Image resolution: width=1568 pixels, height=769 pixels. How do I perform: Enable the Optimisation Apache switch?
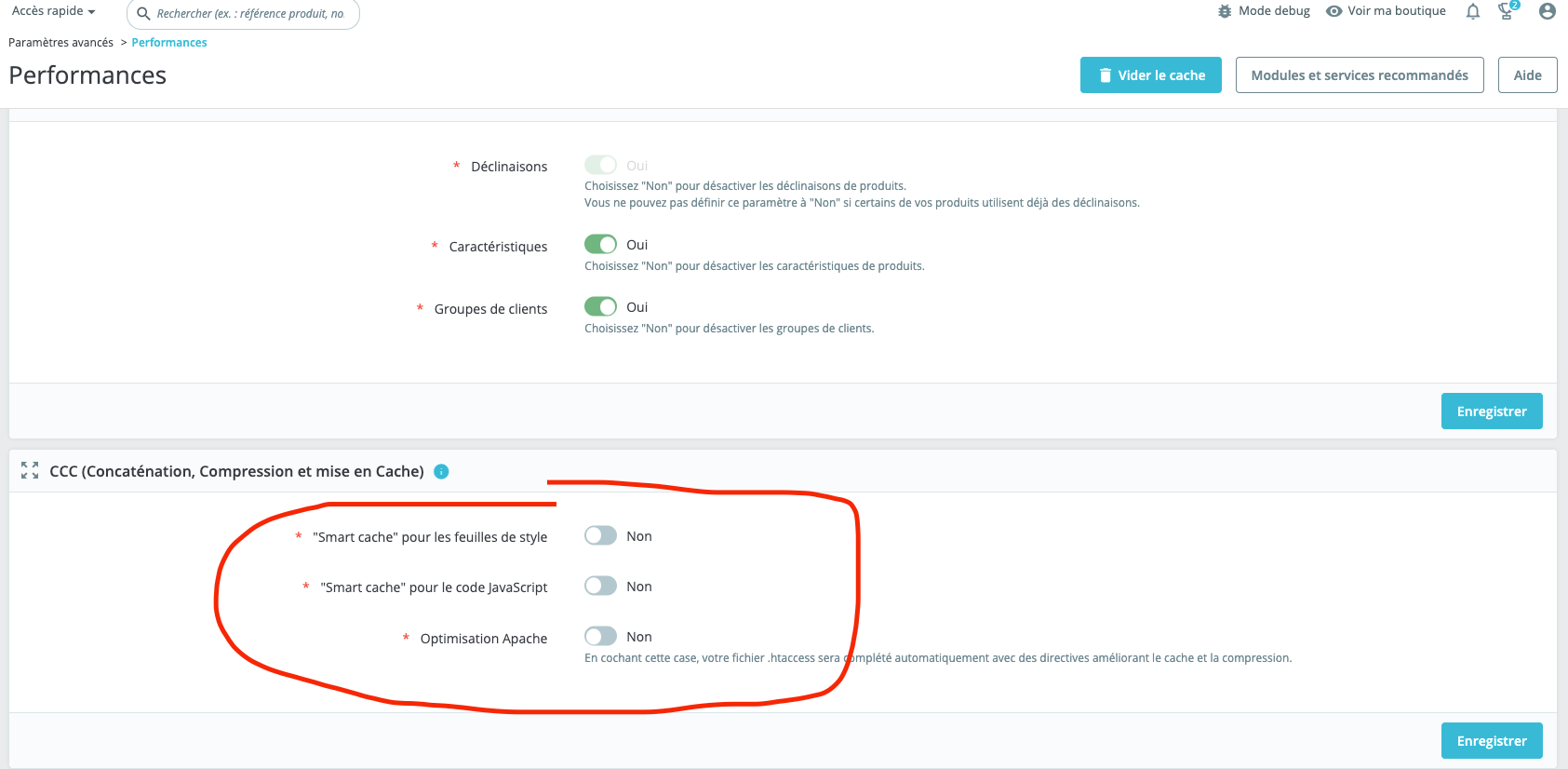click(600, 636)
